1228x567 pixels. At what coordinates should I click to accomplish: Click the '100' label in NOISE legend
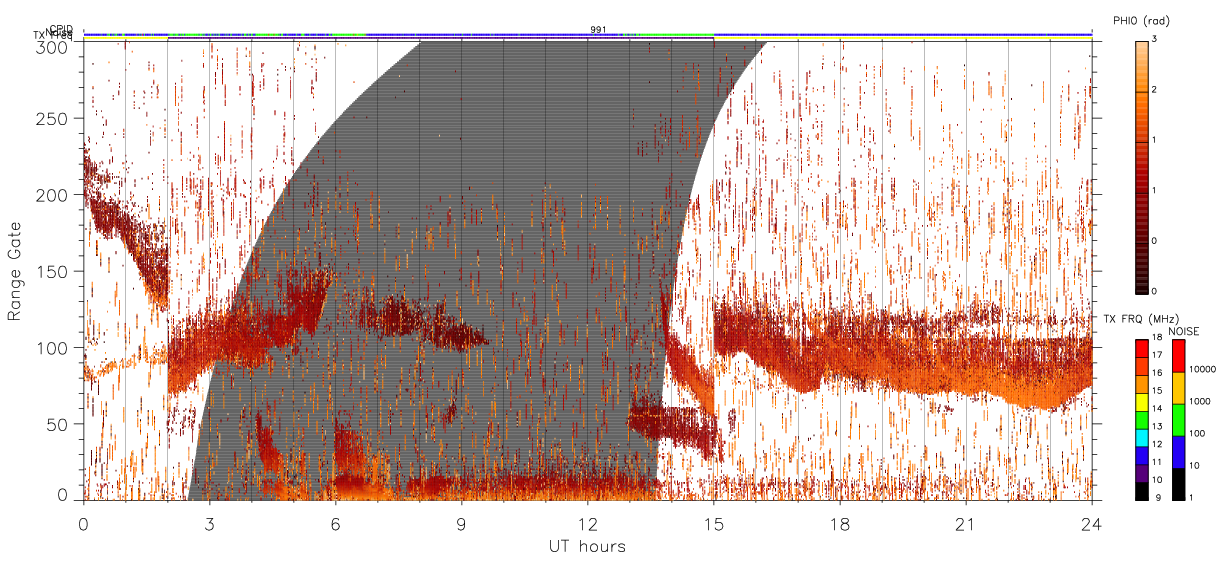pos(1197,433)
